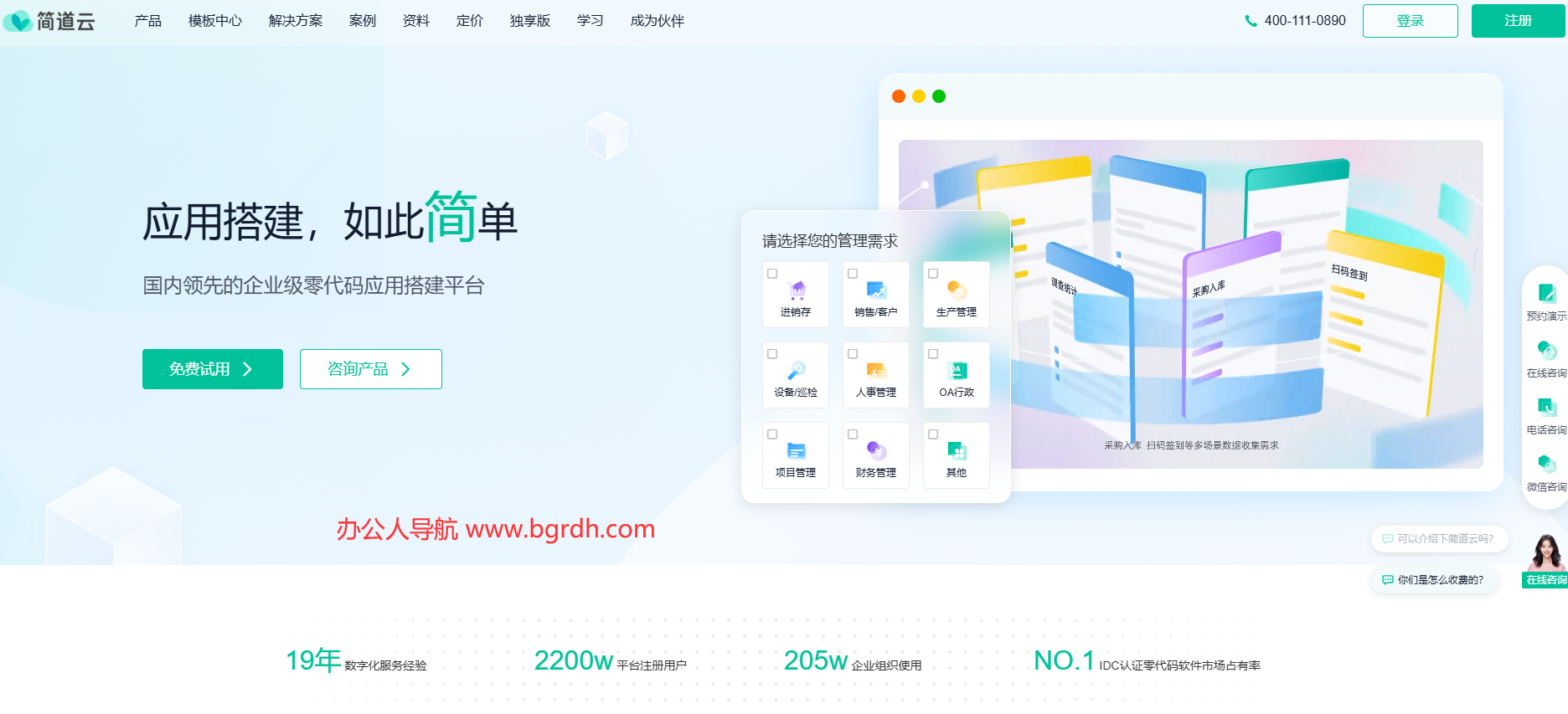Open the 资料 menu
Screen dimensions: 1568x714
coord(415,21)
